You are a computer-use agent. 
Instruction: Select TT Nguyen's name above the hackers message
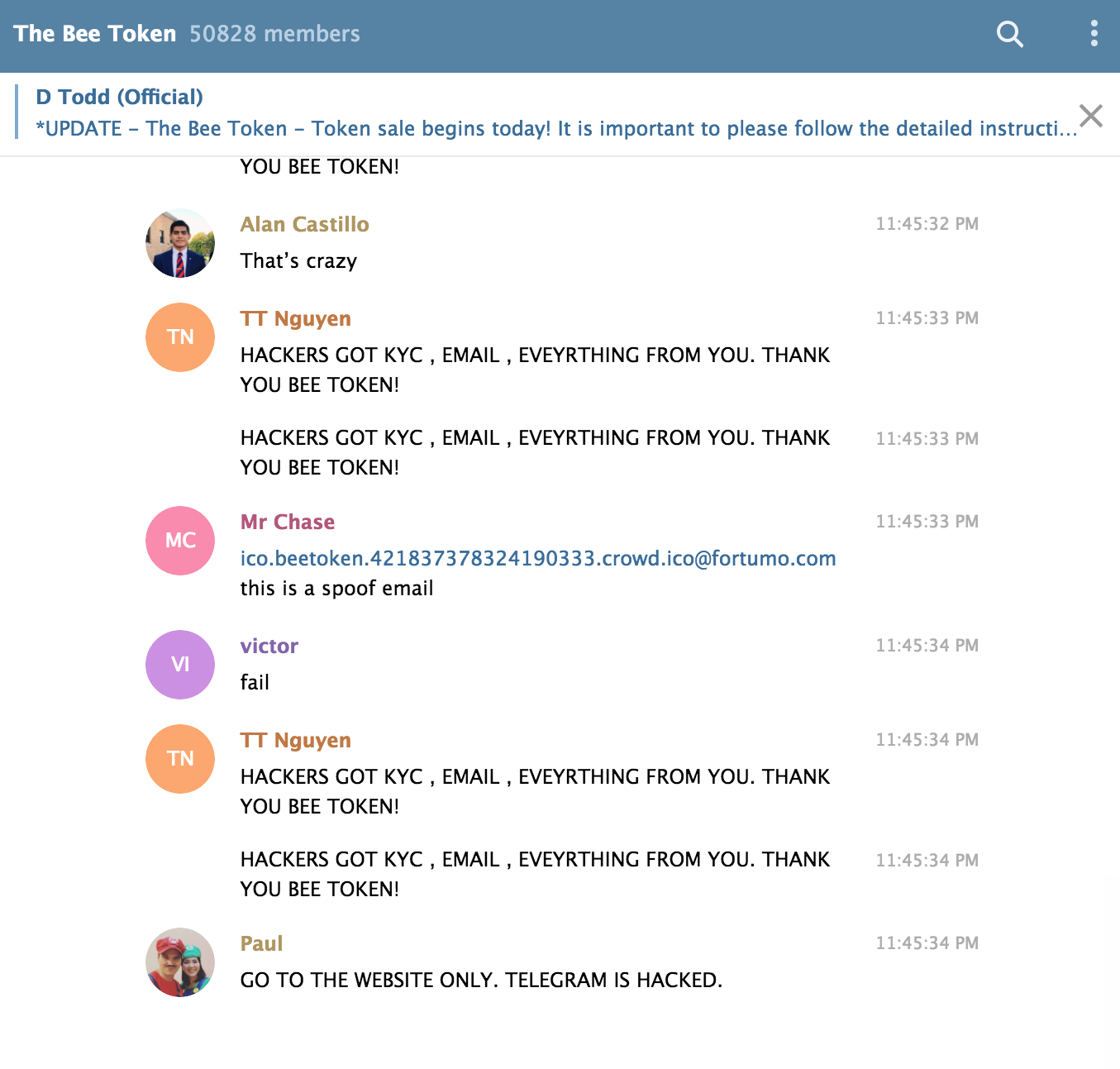295,318
